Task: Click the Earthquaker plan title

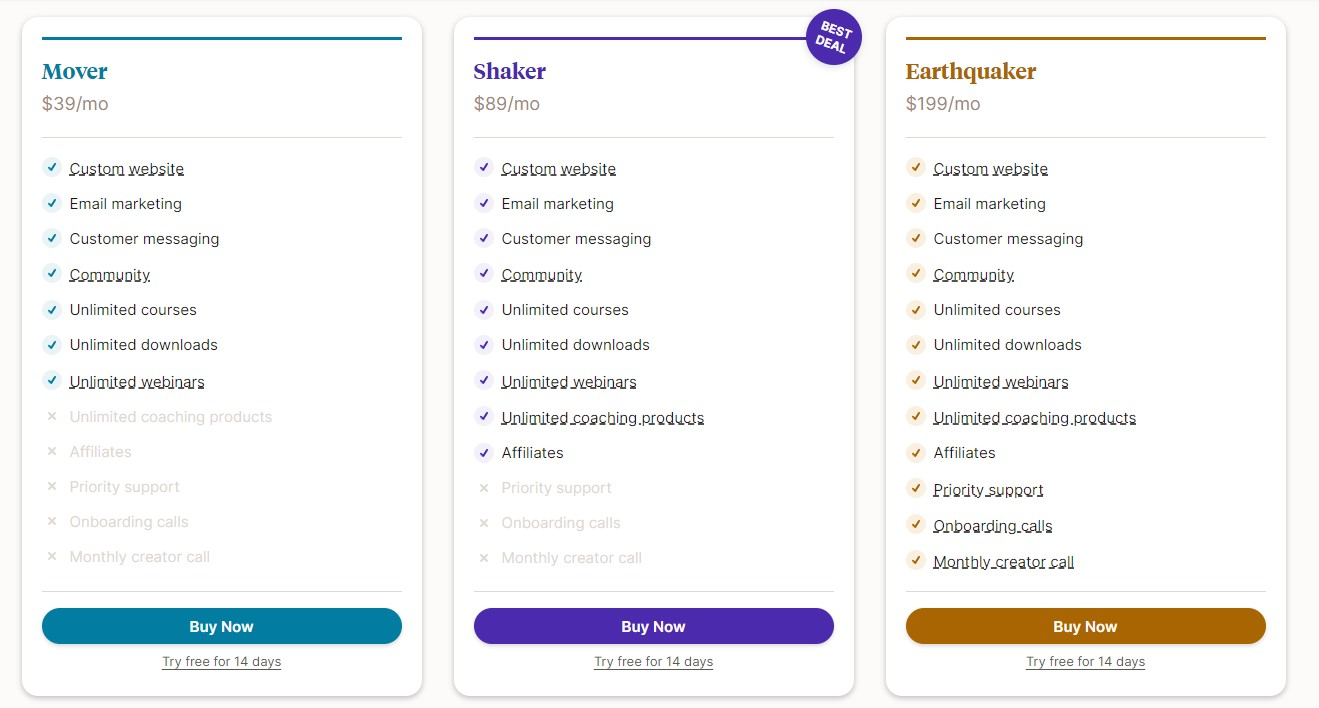Action: coord(971,71)
